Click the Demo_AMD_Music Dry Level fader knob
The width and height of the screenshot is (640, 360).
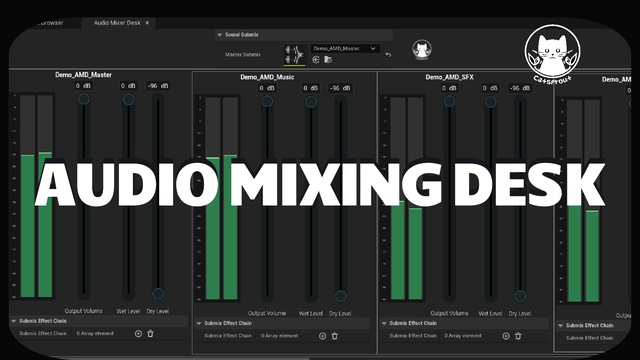[340, 296]
